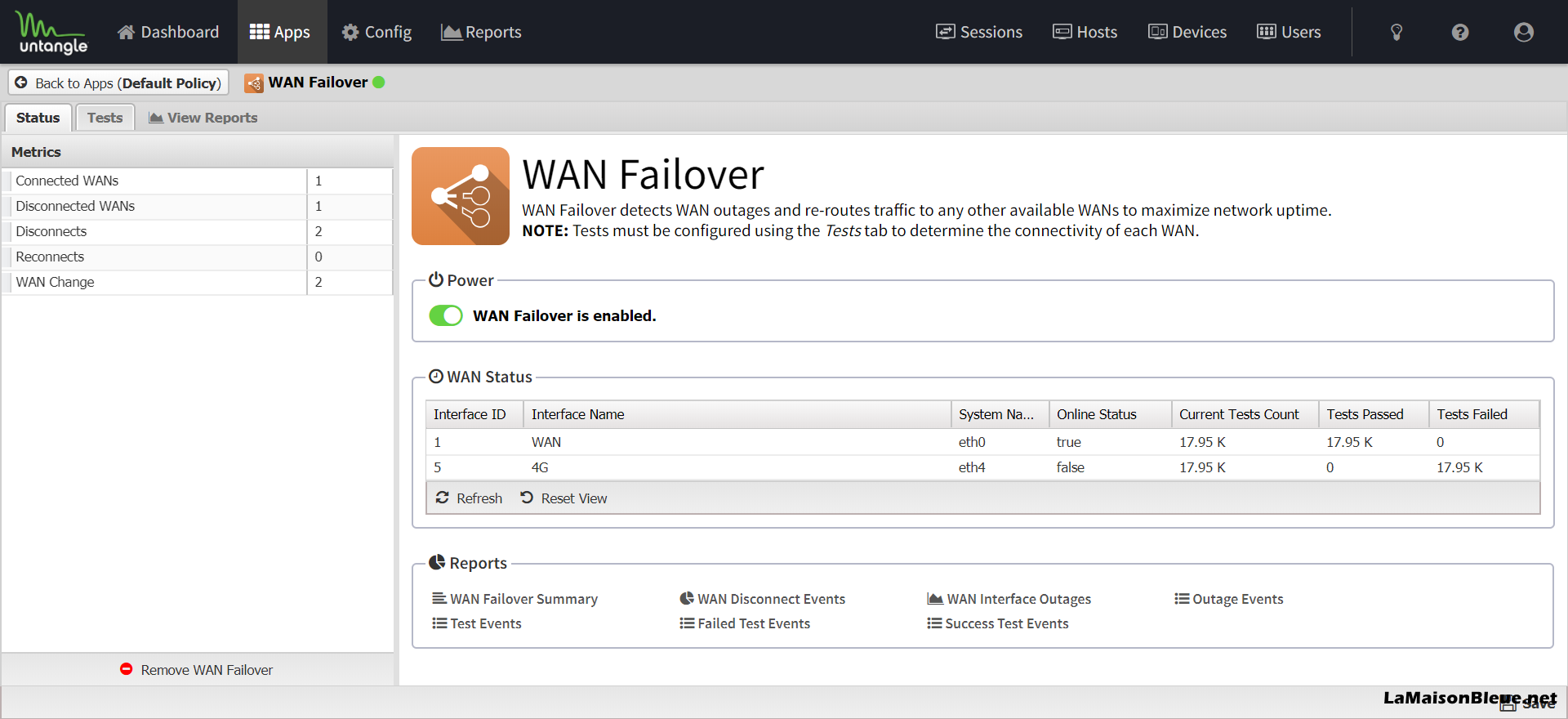This screenshot has height=719, width=1568.
Task: Switch to the Tests tab
Action: pos(105,118)
